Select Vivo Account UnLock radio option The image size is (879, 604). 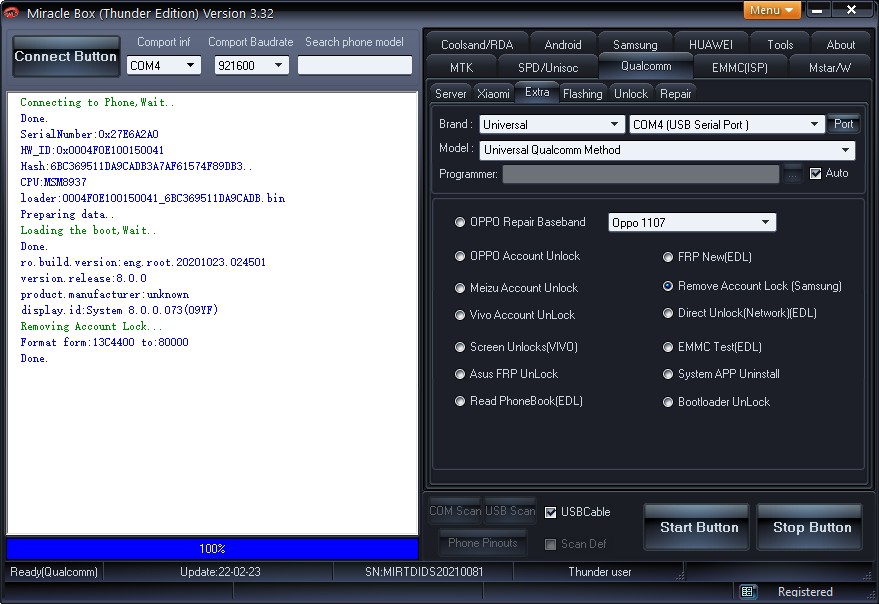(460, 315)
